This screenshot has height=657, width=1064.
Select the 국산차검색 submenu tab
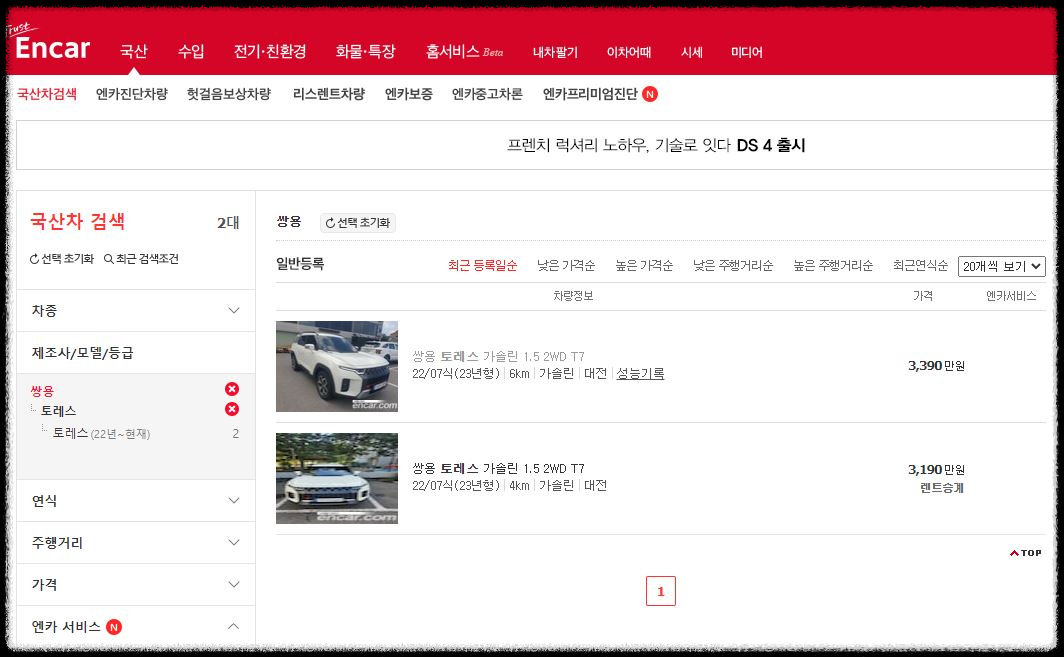[47, 94]
